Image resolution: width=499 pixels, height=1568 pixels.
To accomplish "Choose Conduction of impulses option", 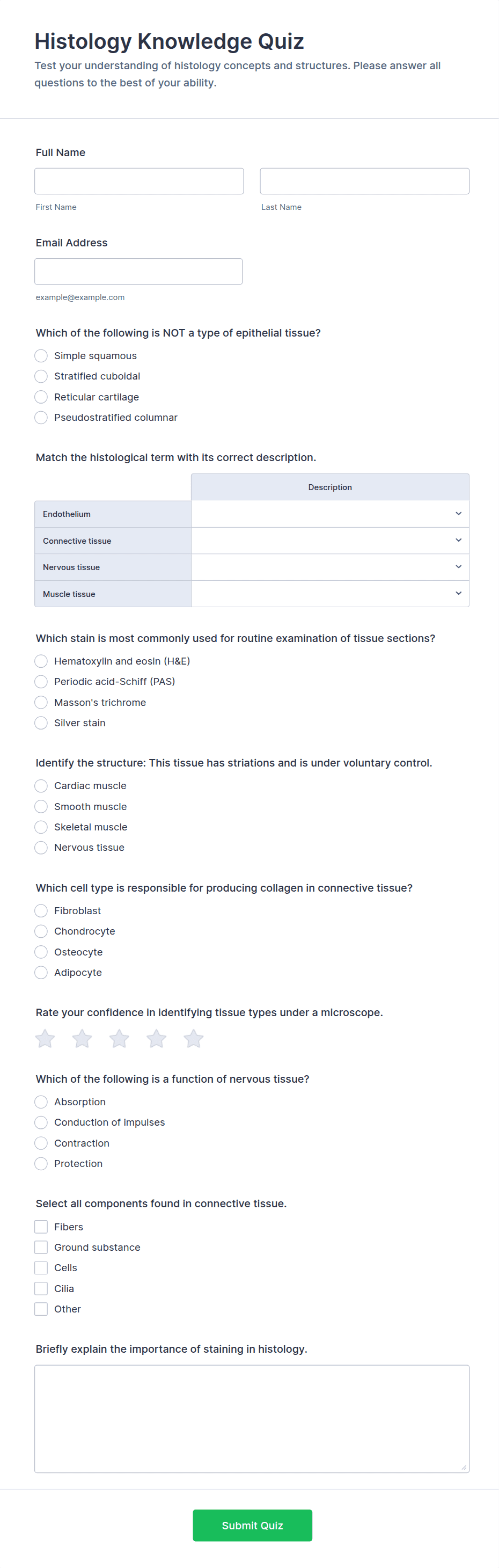I will [41, 1122].
